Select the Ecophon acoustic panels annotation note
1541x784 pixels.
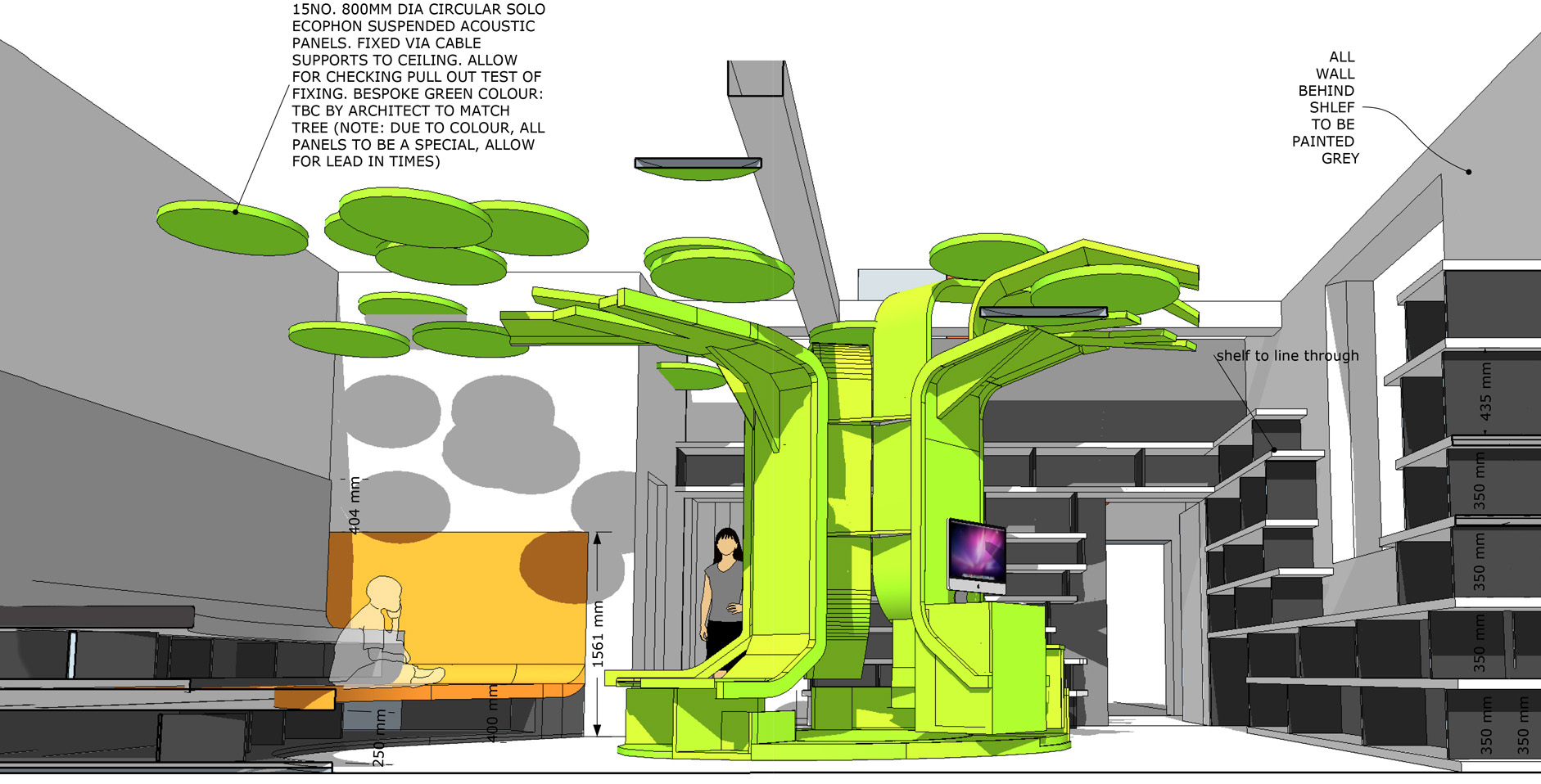point(418,85)
